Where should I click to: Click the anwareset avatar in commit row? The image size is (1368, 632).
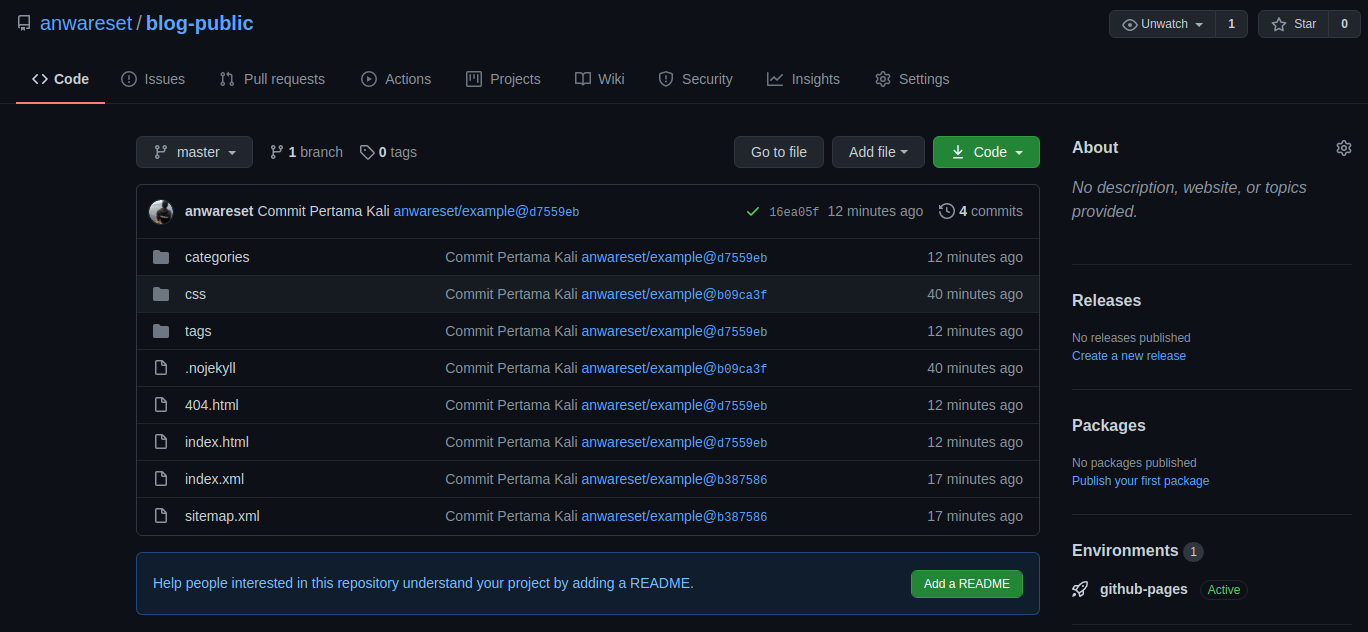click(x=161, y=212)
